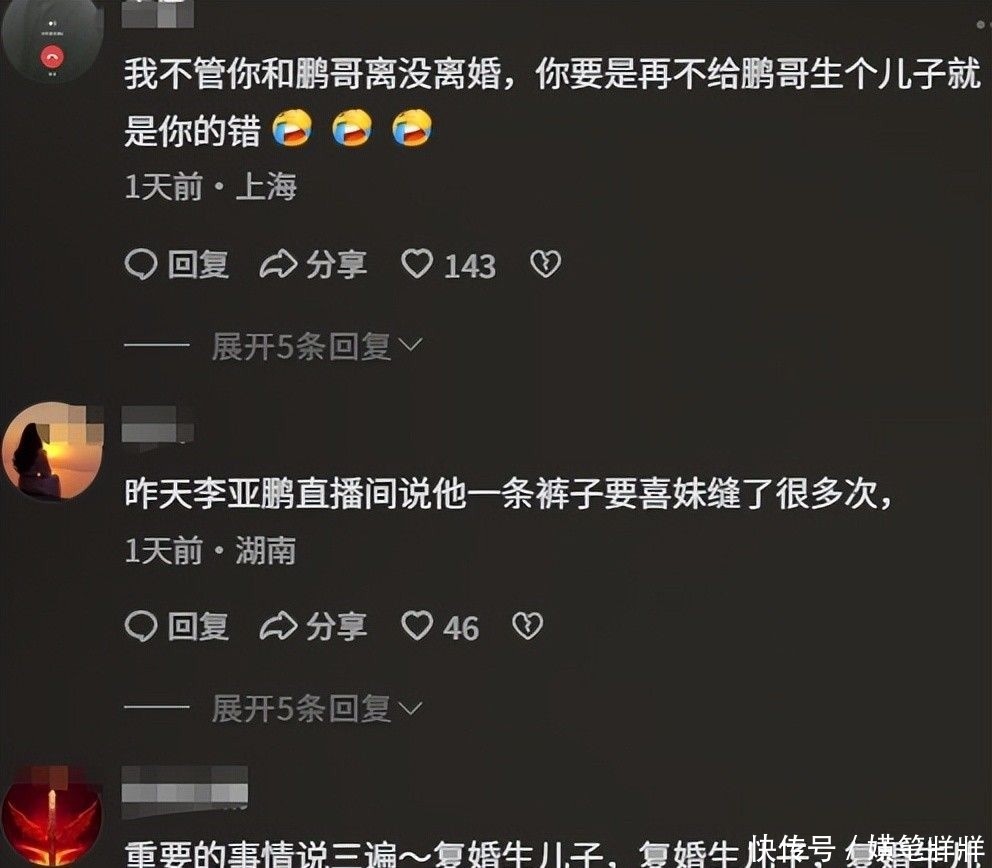The image size is (992, 868).
Task: Dislike the Hunan comment with broken heart
Action: (528, 626)
